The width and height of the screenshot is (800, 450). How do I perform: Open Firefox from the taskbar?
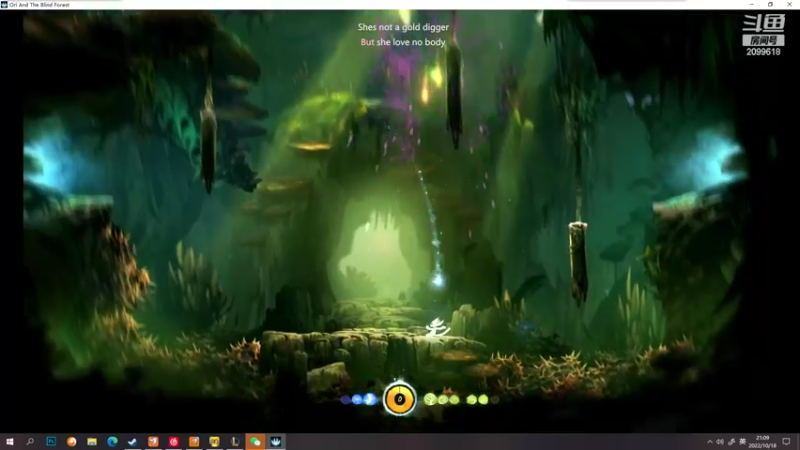click(x=71, y=441)
